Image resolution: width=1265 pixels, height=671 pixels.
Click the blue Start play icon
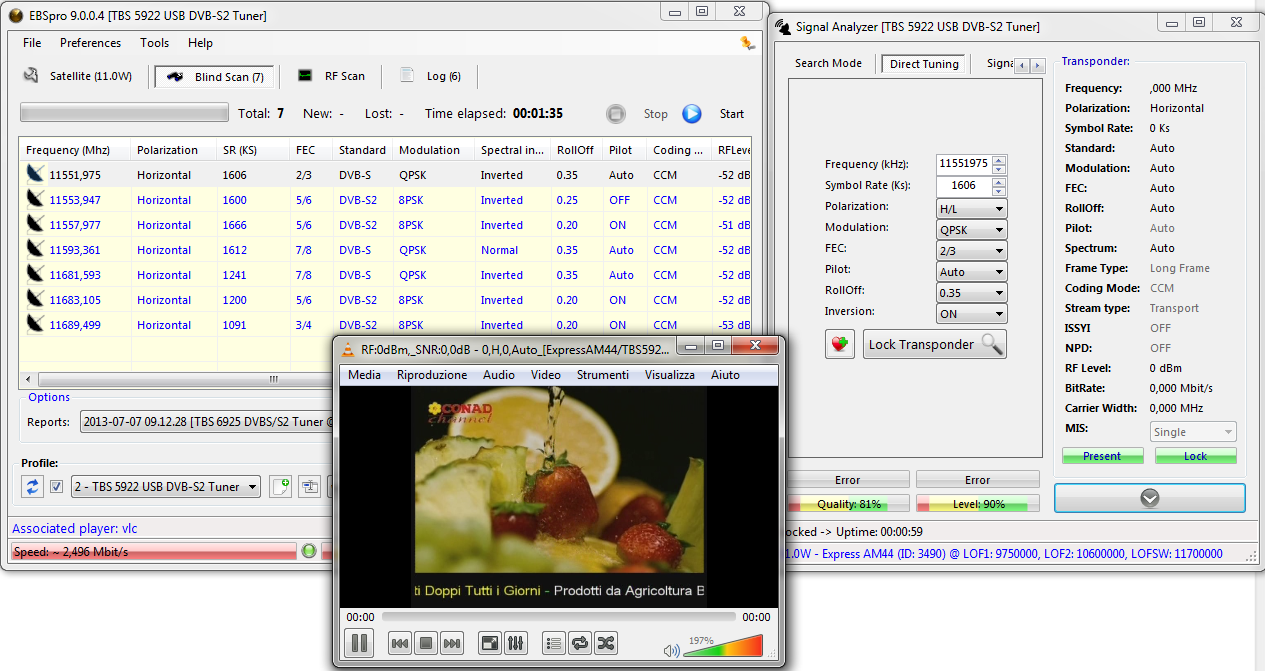tap(692, 114)
